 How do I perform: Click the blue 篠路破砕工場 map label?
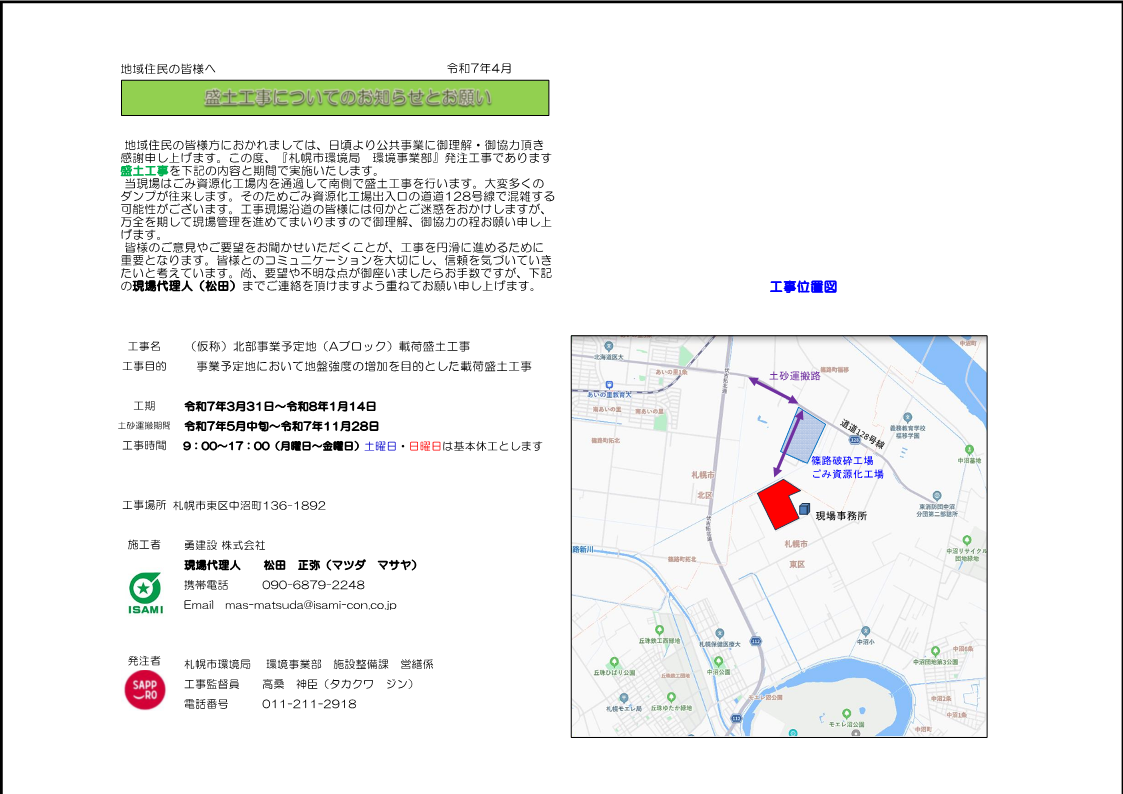(842, 460)
